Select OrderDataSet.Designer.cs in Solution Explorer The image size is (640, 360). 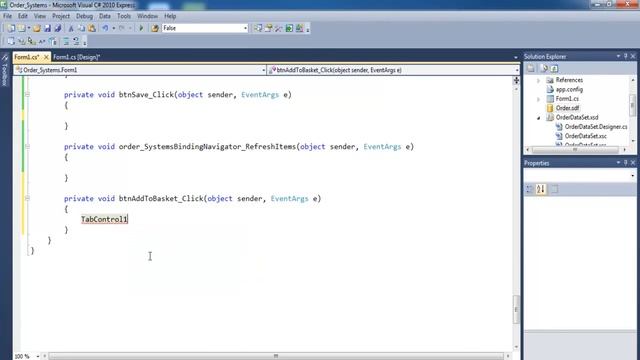coord(596,127)
